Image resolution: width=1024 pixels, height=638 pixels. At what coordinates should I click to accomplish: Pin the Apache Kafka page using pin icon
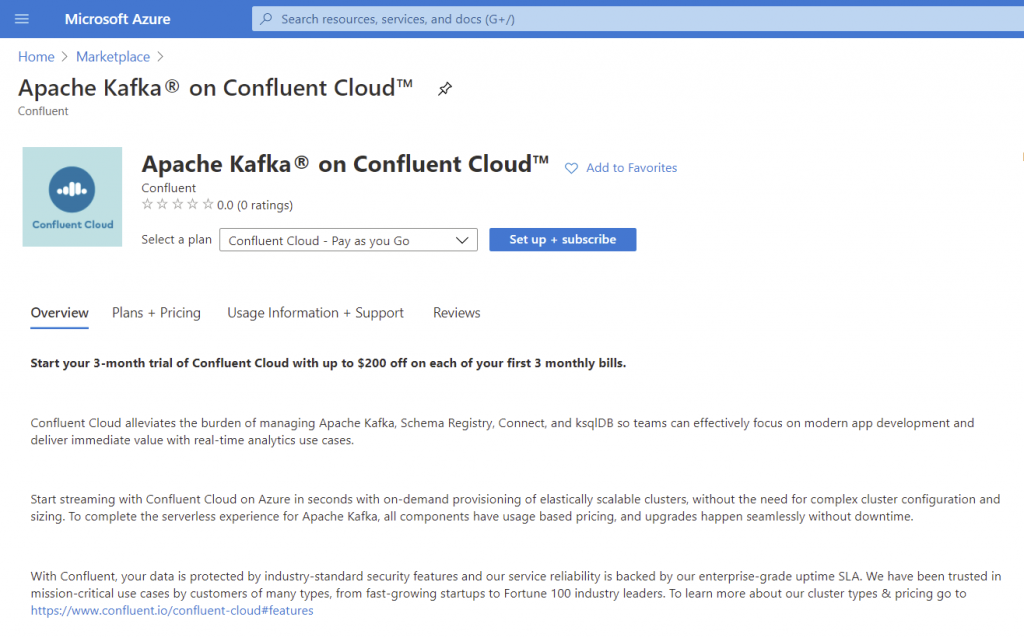(x=445, y=89)
